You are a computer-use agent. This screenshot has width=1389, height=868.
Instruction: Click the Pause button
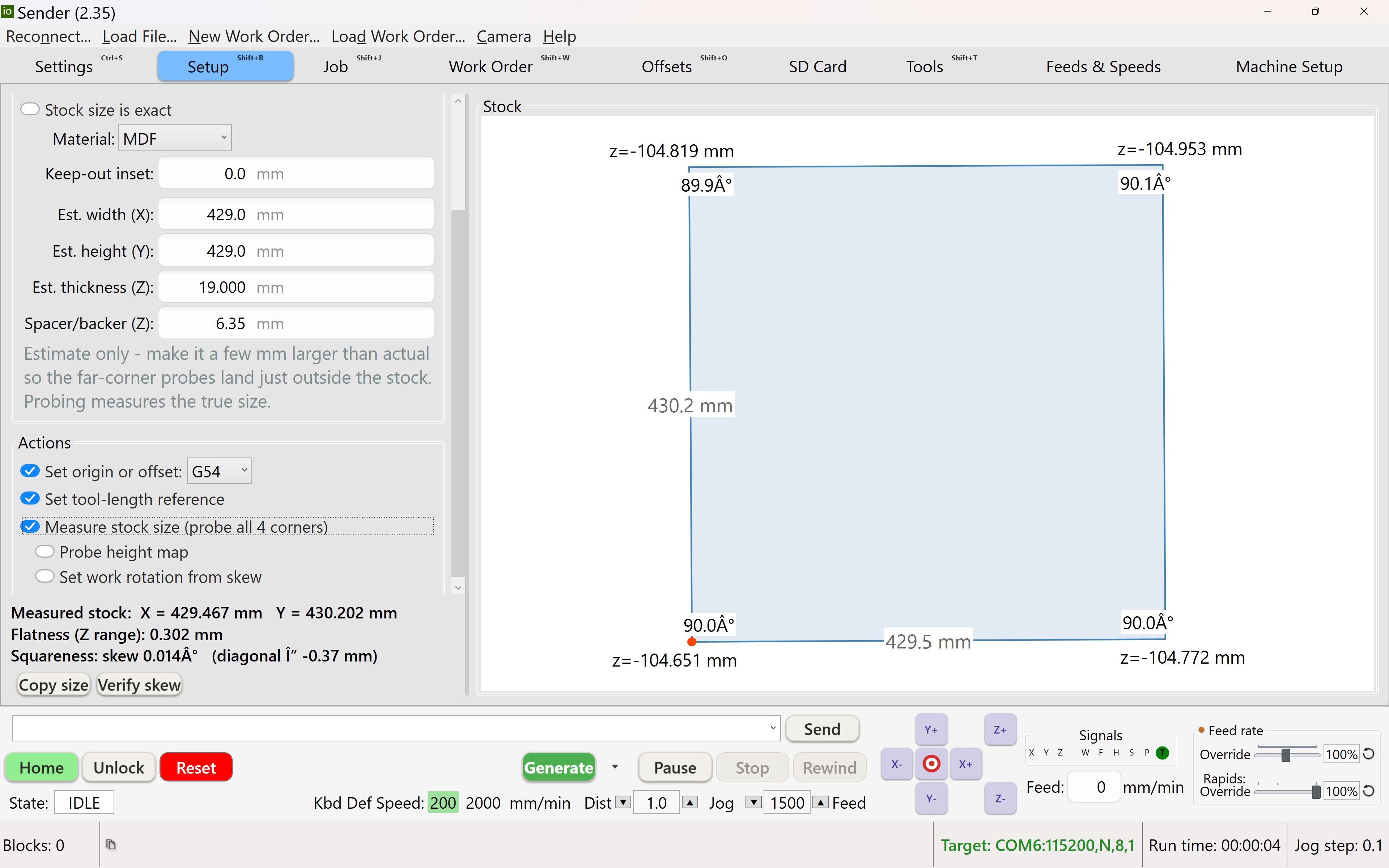(x=675, y=767)
